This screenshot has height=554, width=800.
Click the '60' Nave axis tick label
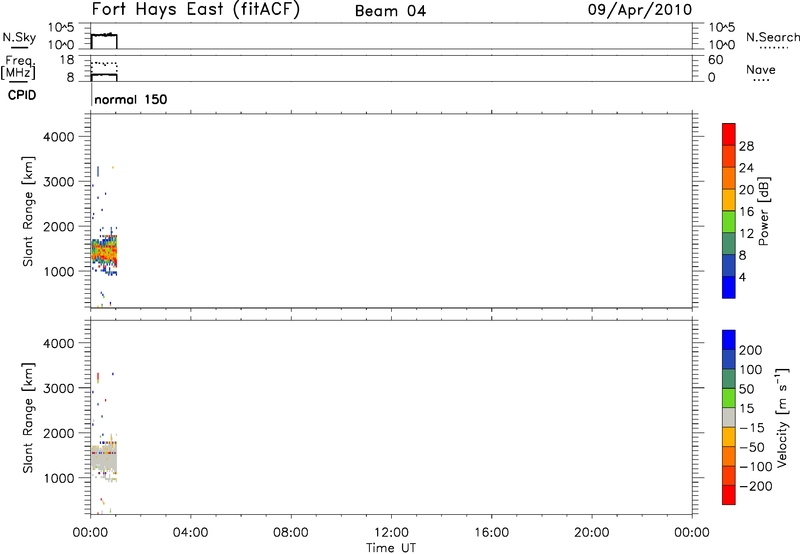point(715,60)
